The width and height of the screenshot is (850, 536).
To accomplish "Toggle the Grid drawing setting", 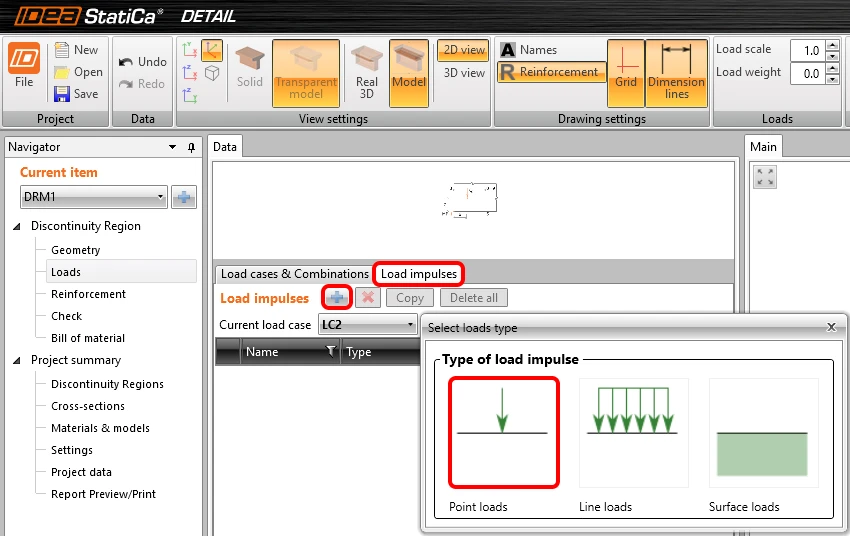I will click(x=626, y=73).
